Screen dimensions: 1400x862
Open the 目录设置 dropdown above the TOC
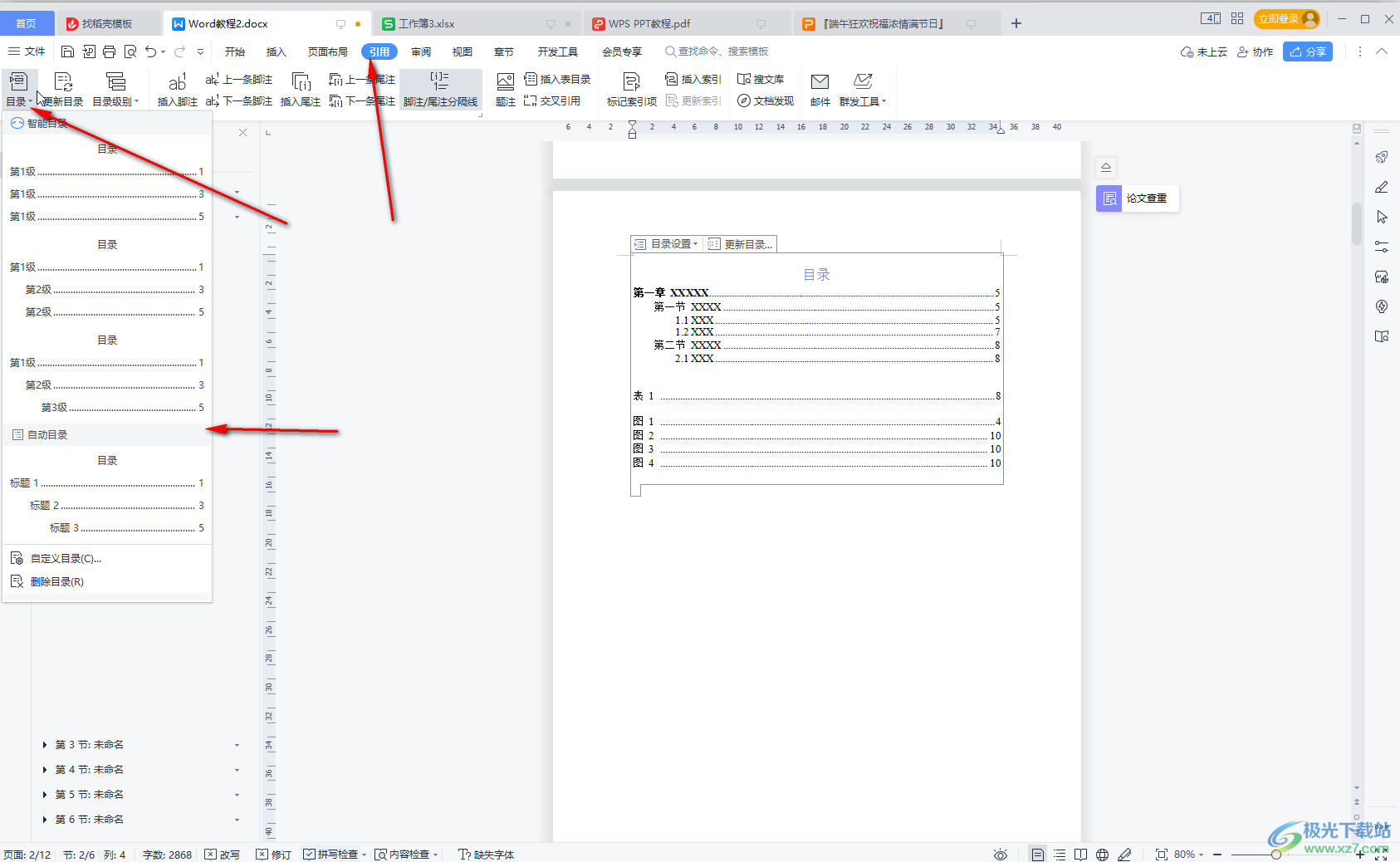tap(667, 244)
